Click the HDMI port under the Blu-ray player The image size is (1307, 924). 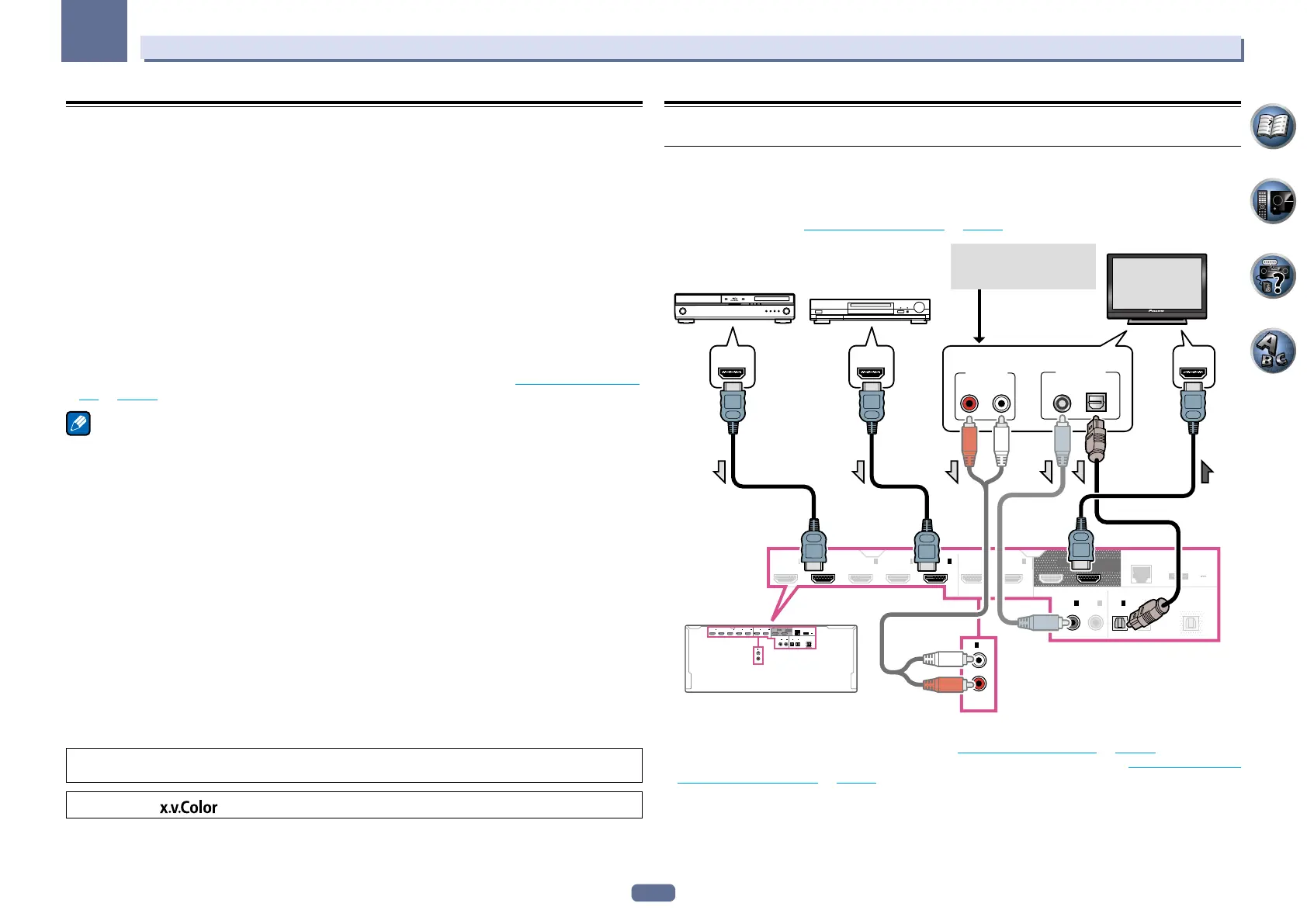click(732, 373)
